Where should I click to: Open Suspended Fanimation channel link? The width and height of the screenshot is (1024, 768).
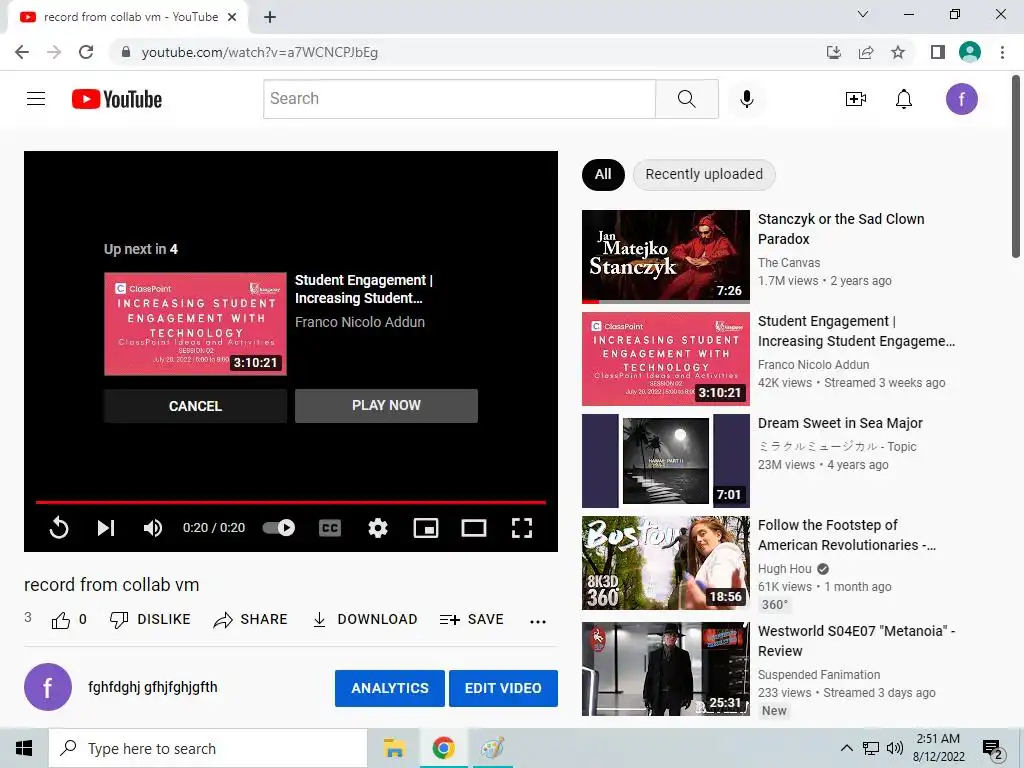pos(819,675)
